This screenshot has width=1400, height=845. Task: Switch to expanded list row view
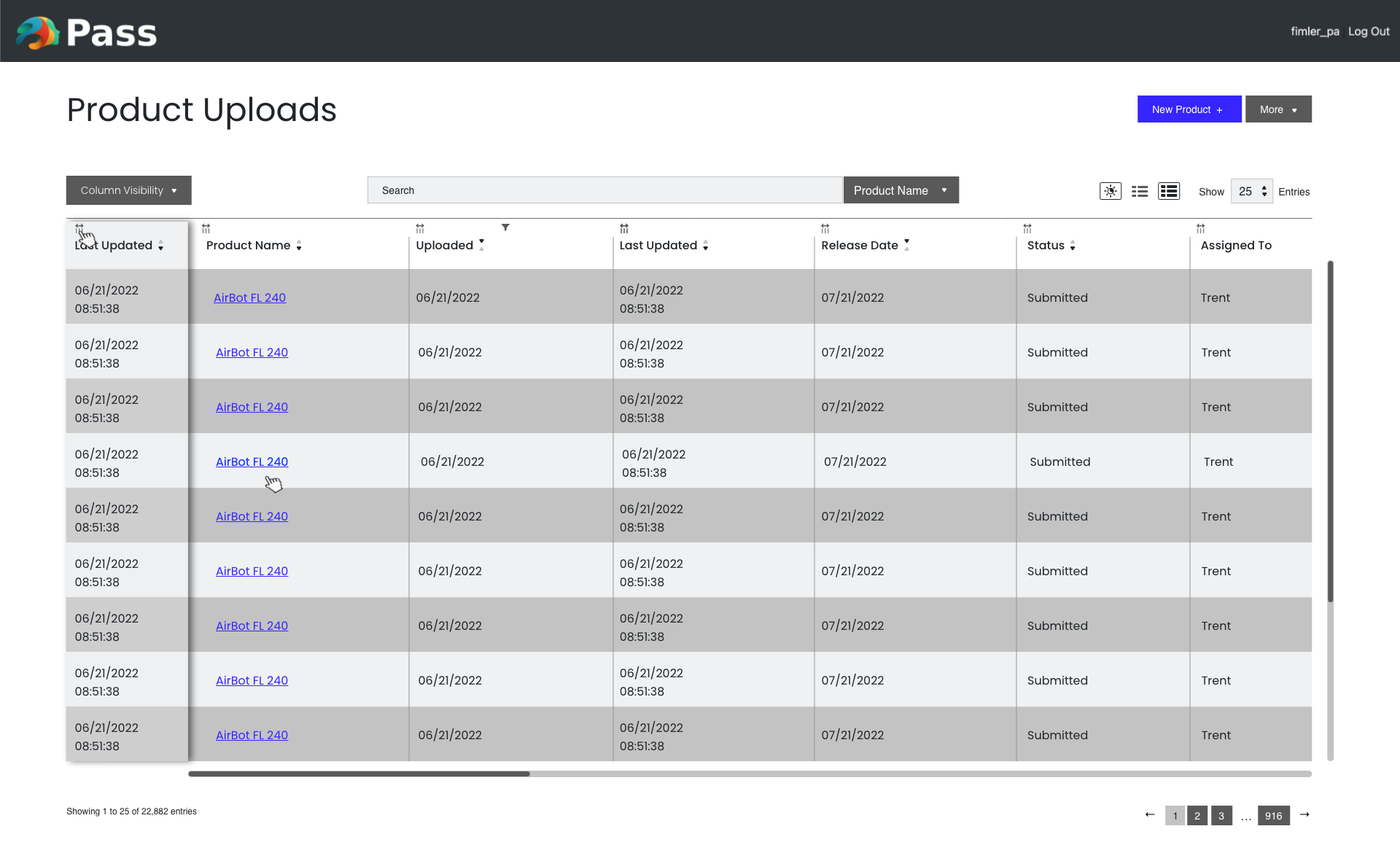click(x=1169, y=191)
